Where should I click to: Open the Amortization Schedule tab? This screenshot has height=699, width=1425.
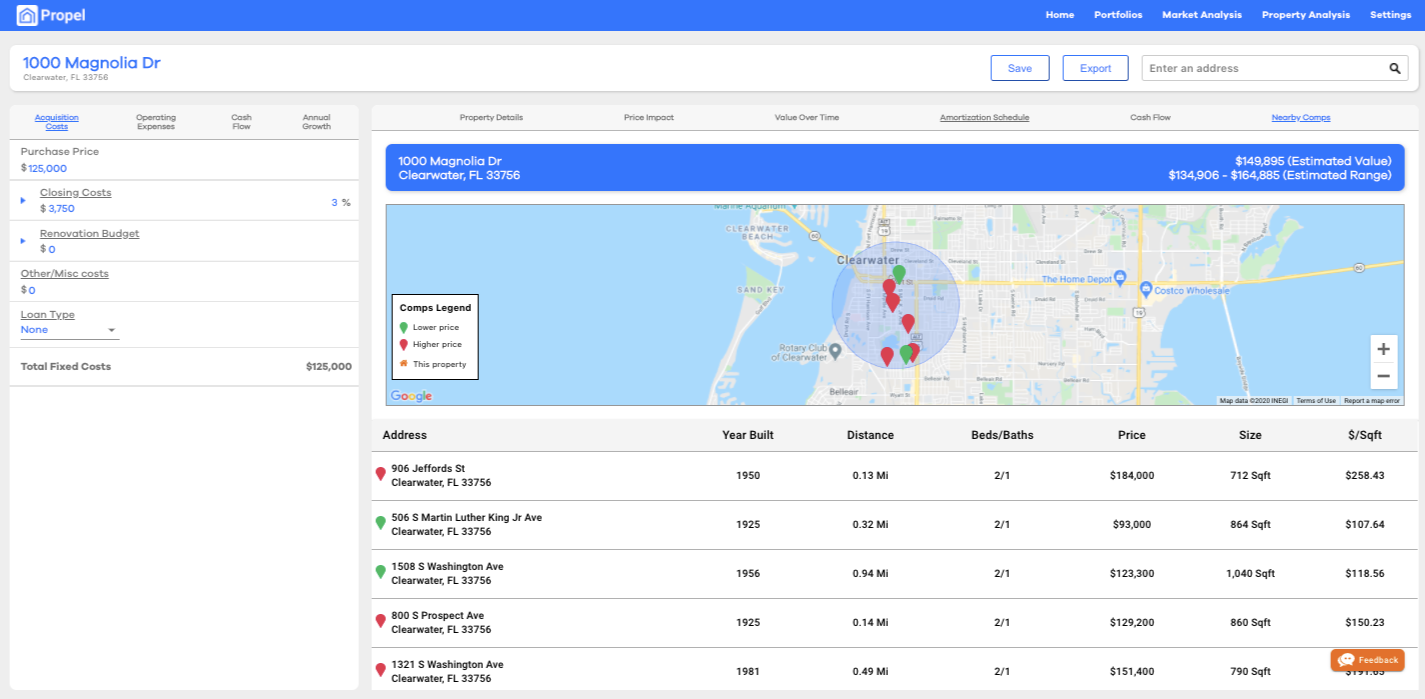click(x=984, y=118)
